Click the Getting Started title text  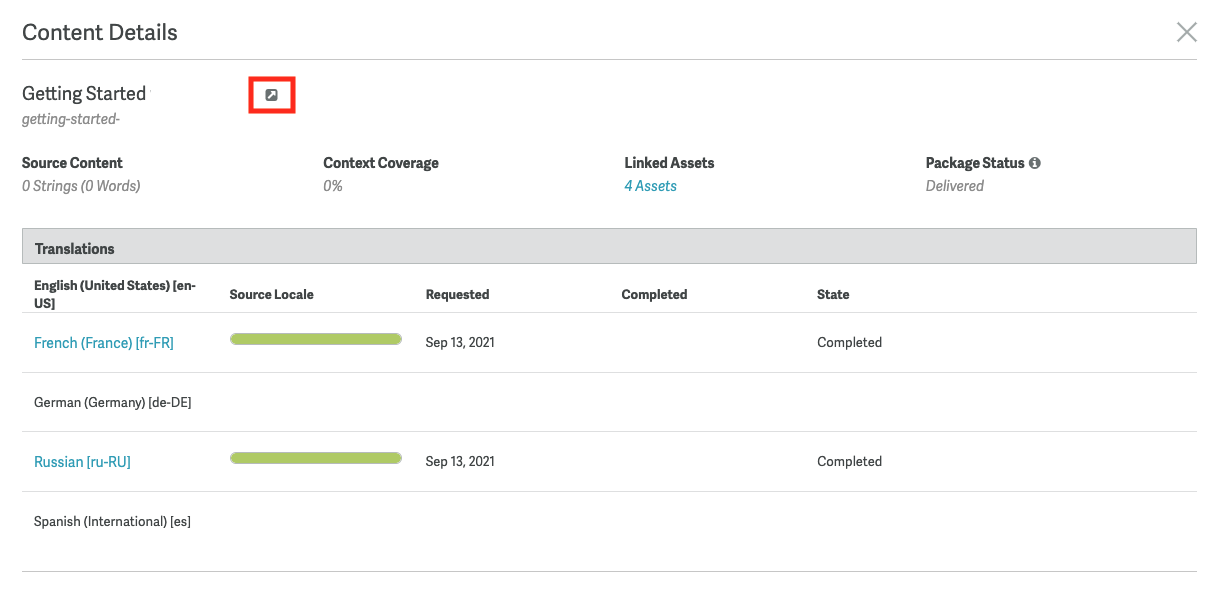pyautogui.click(x=84, y=94)
